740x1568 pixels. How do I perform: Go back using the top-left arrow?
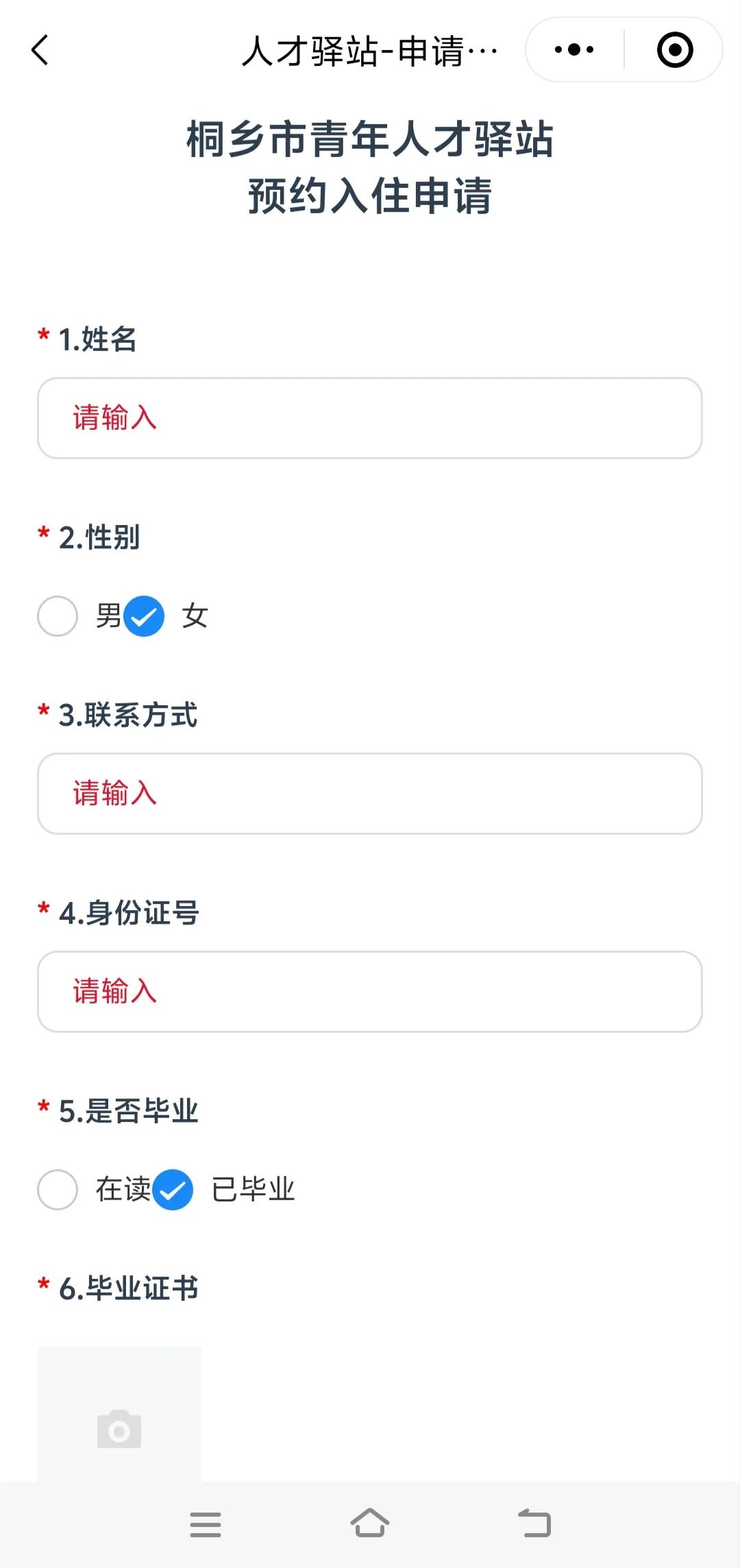[40, 50]
